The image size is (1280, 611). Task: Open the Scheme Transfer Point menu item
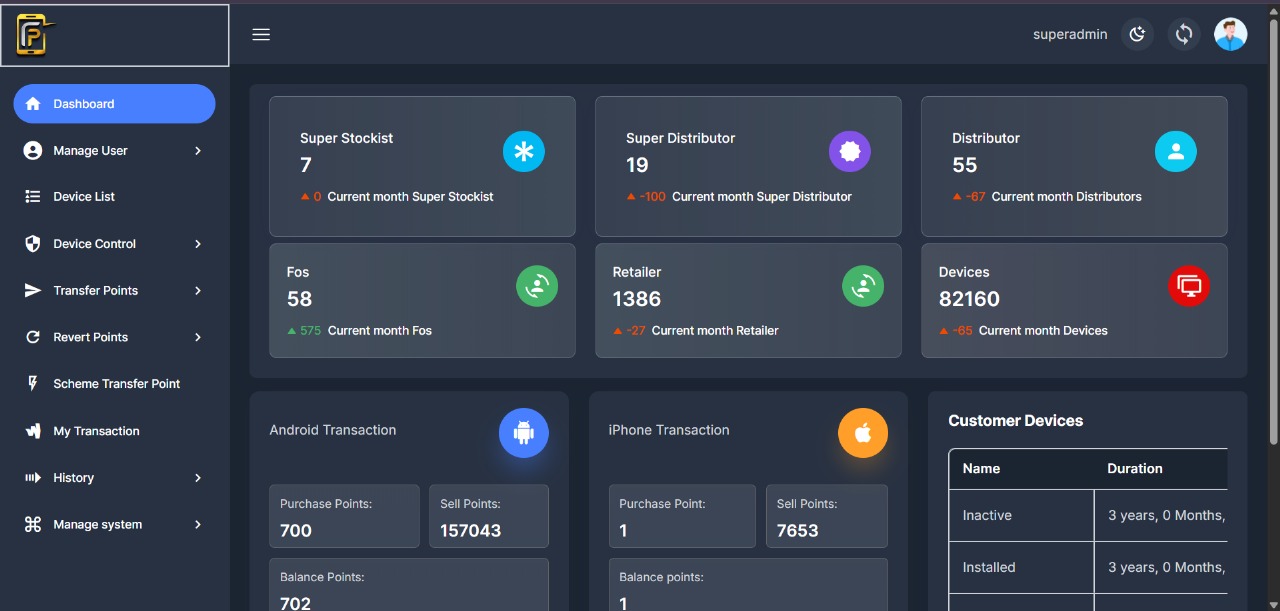tap(114, 384)
